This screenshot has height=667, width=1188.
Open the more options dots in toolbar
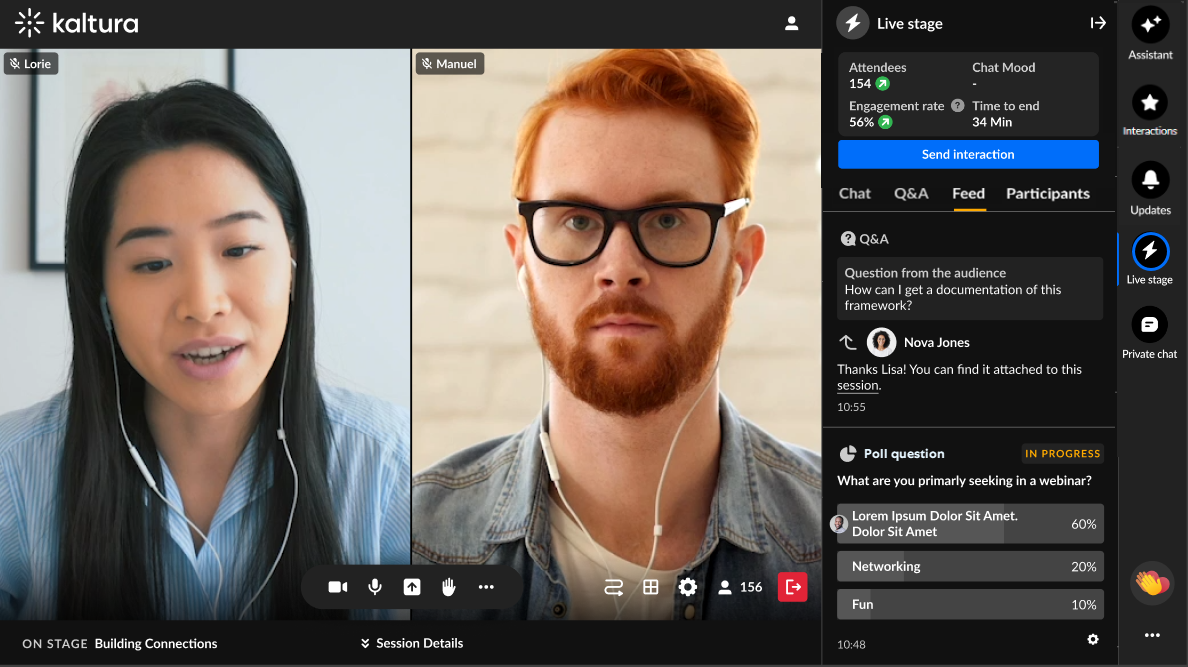[486, 587]
